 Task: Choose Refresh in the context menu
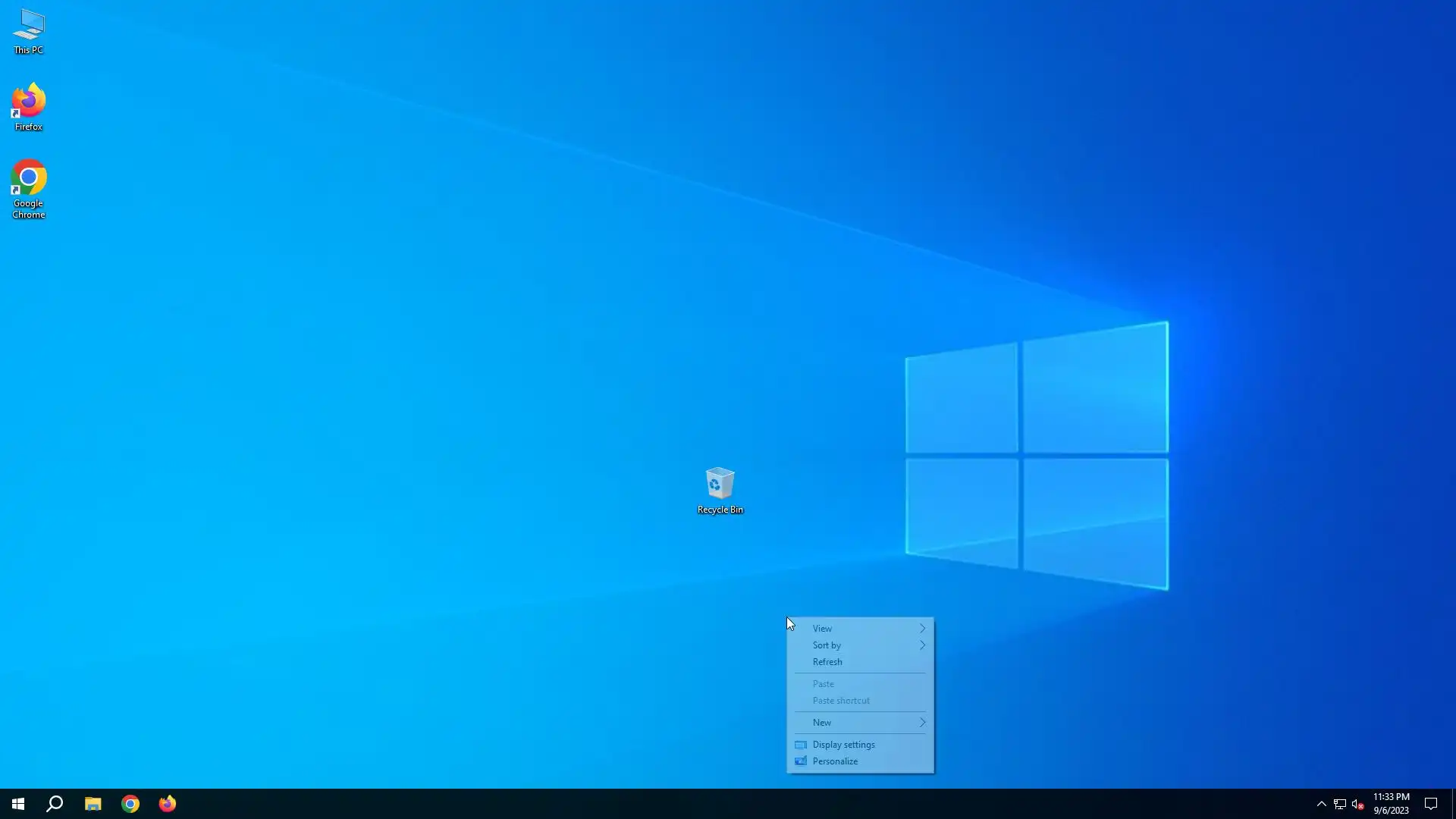827,662
